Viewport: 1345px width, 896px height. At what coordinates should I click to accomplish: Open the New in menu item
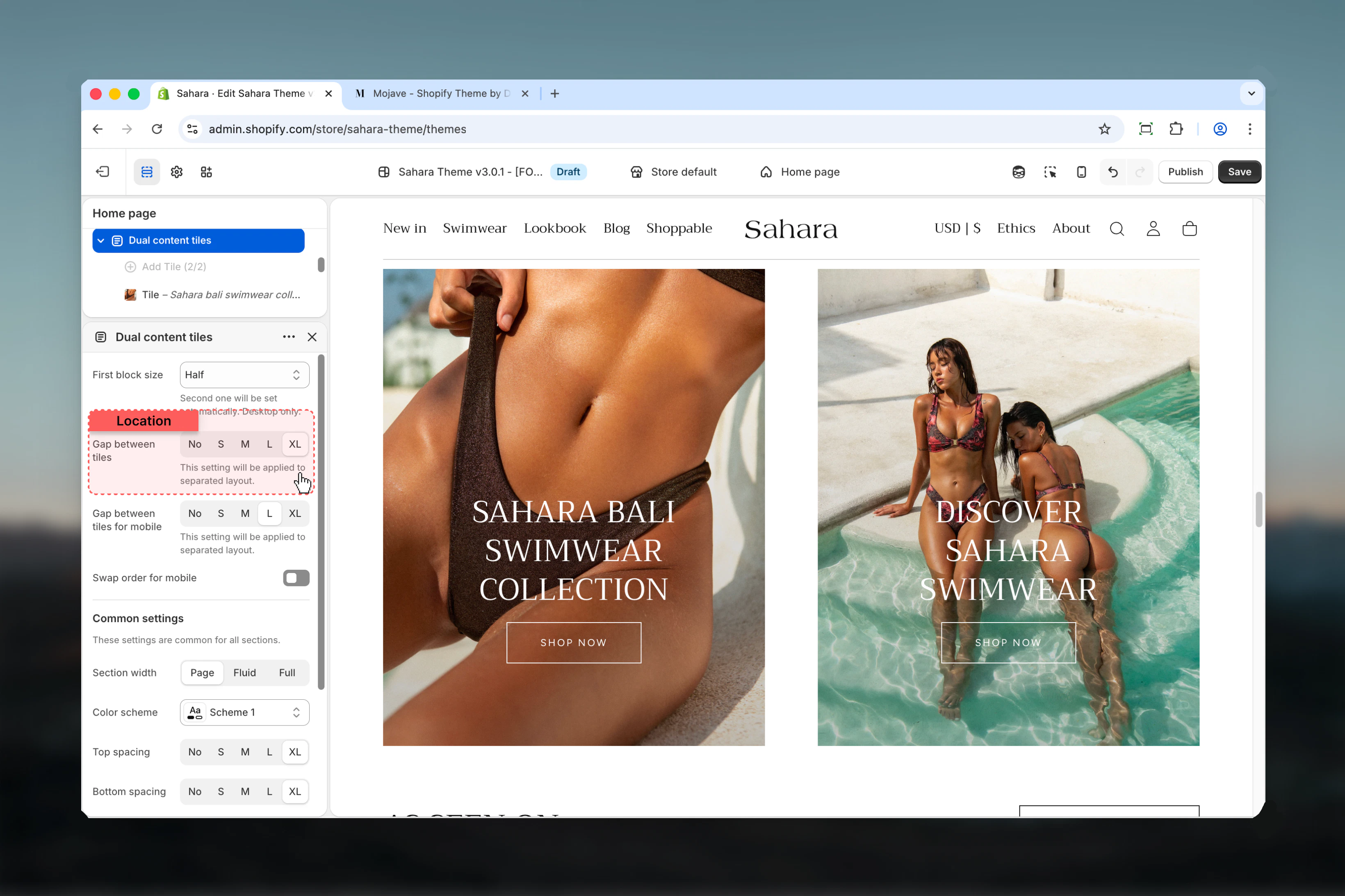tap(405, 228)
